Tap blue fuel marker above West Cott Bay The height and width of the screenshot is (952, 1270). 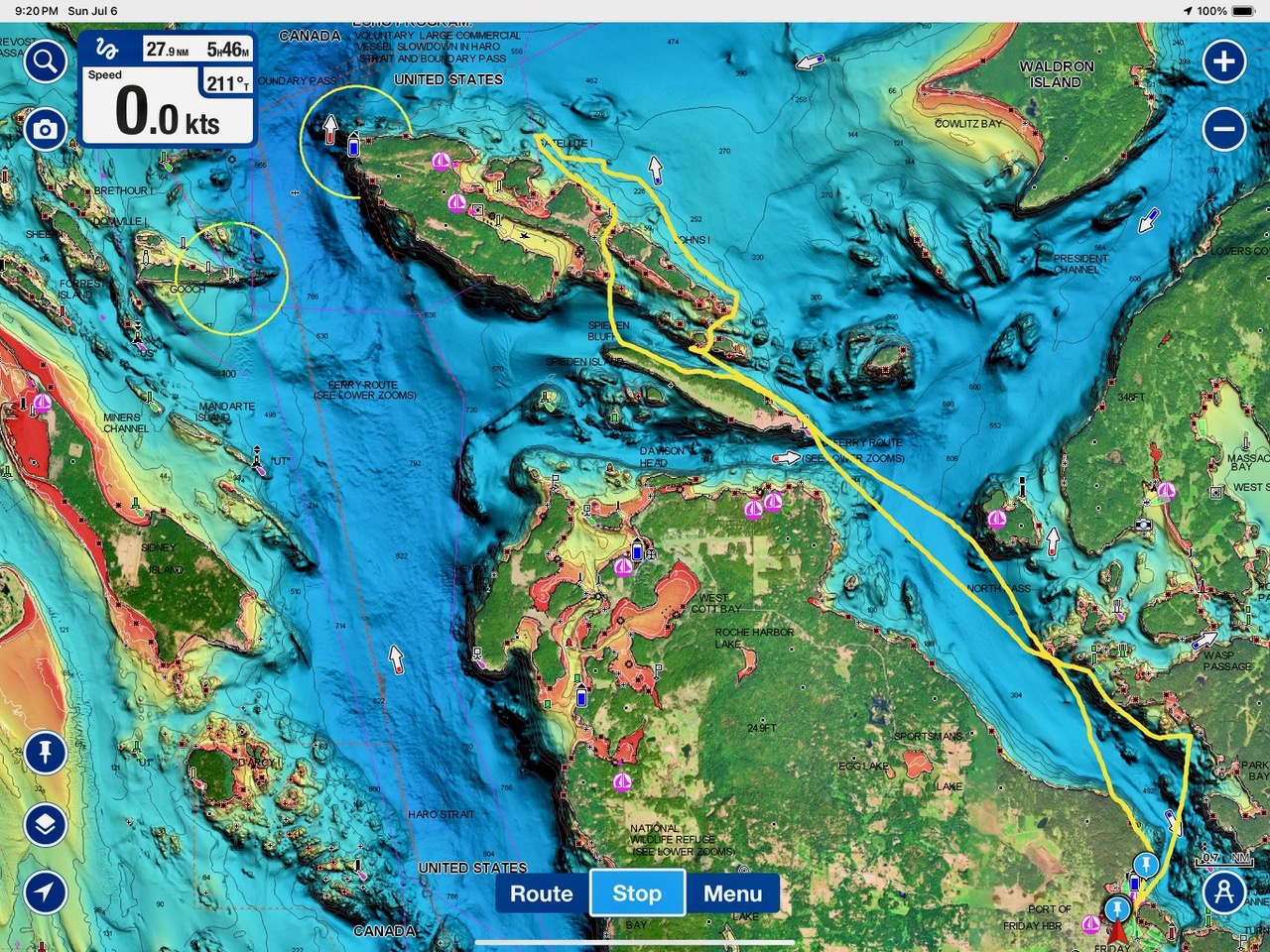[637, 551]
